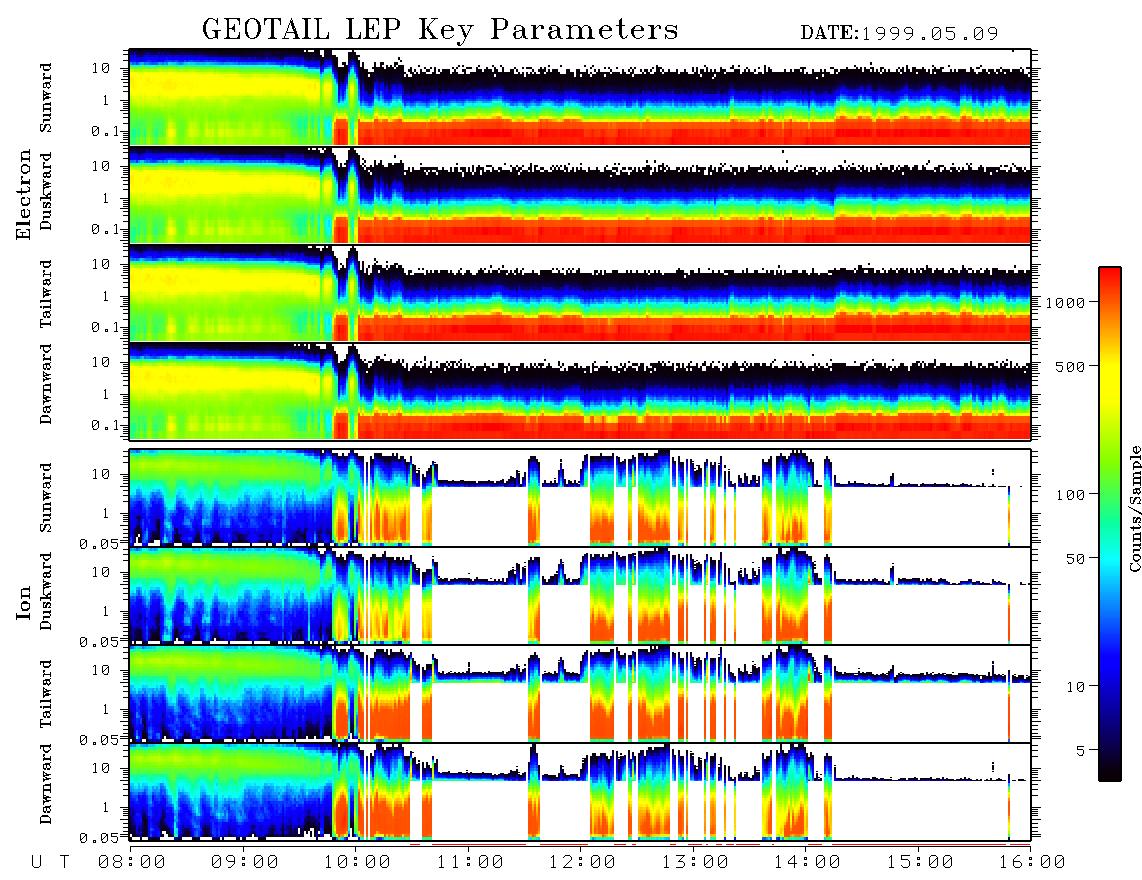Click the colorbar '500' tick label

1070,366
